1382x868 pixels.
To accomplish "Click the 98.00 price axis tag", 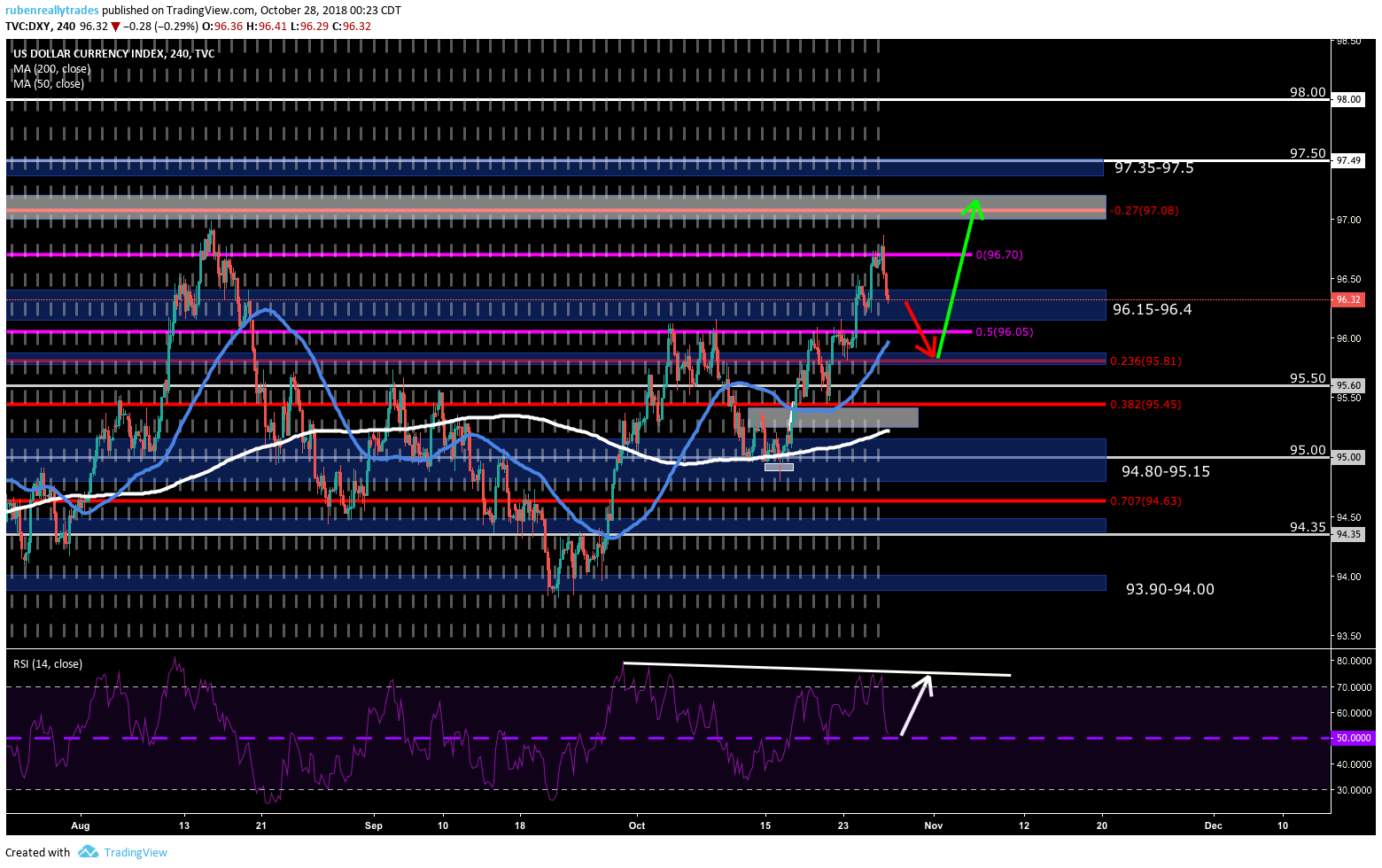I will 1348,99.
